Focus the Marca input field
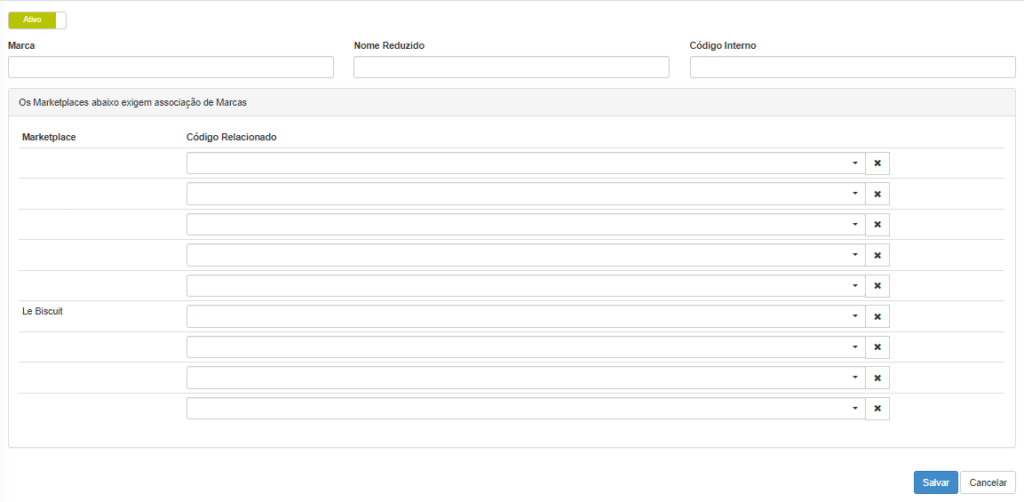 (x=170, y=67)
